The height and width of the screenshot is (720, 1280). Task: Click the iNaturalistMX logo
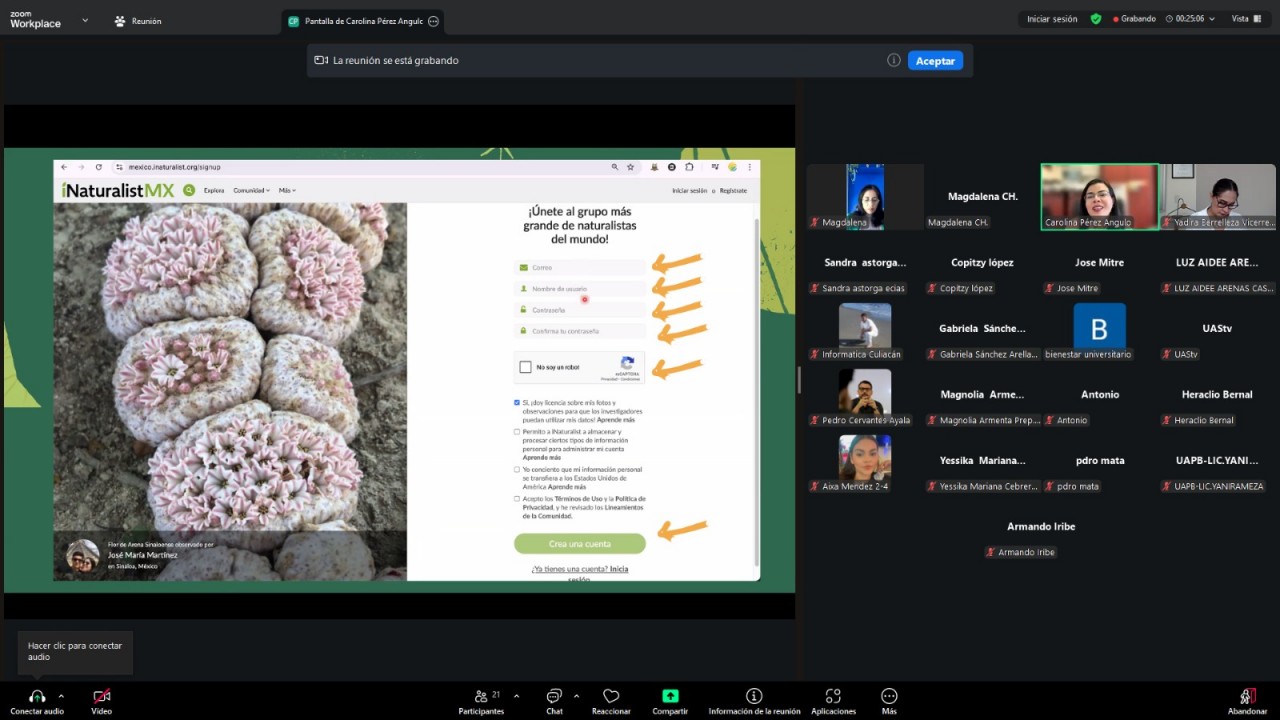pos(118,190)
